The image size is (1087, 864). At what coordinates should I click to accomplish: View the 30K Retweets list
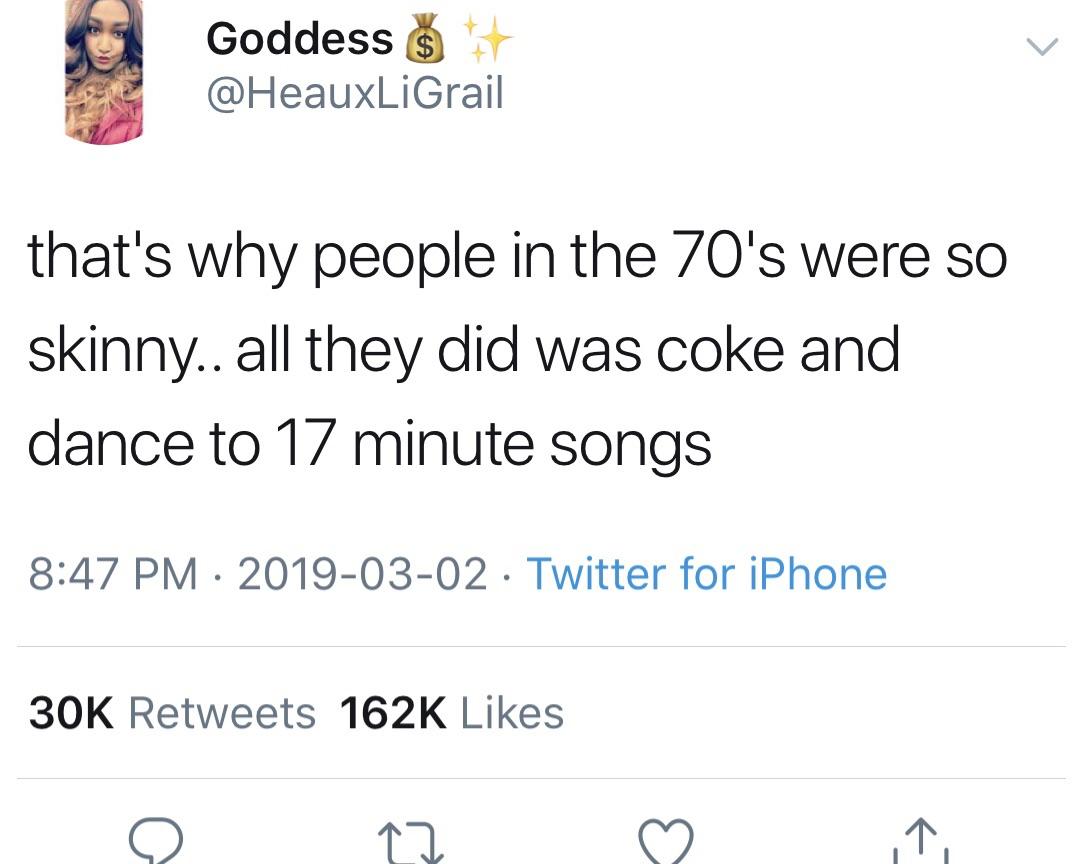tap(172, 713)
